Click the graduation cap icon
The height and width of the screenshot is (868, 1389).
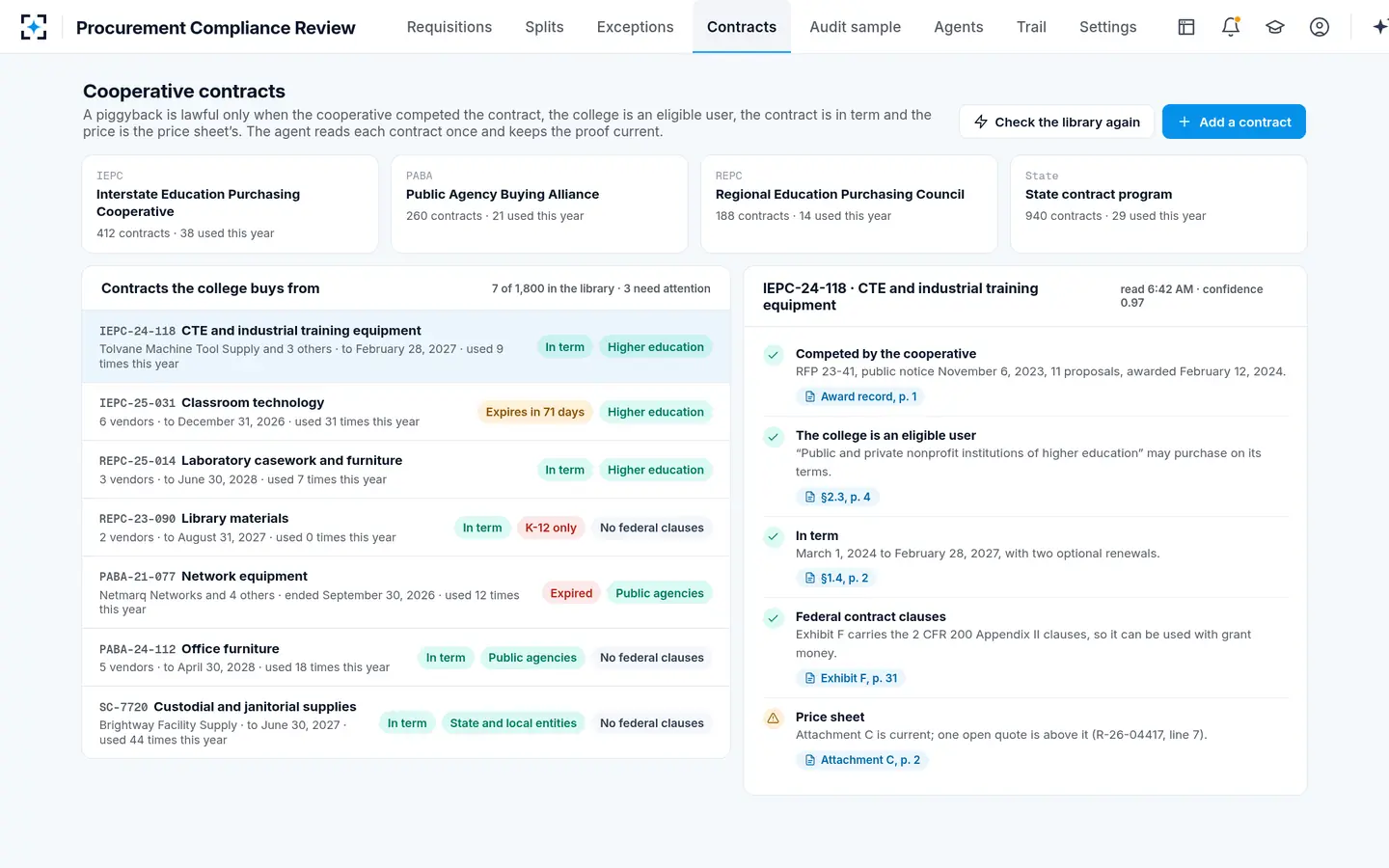(1275, 27)
